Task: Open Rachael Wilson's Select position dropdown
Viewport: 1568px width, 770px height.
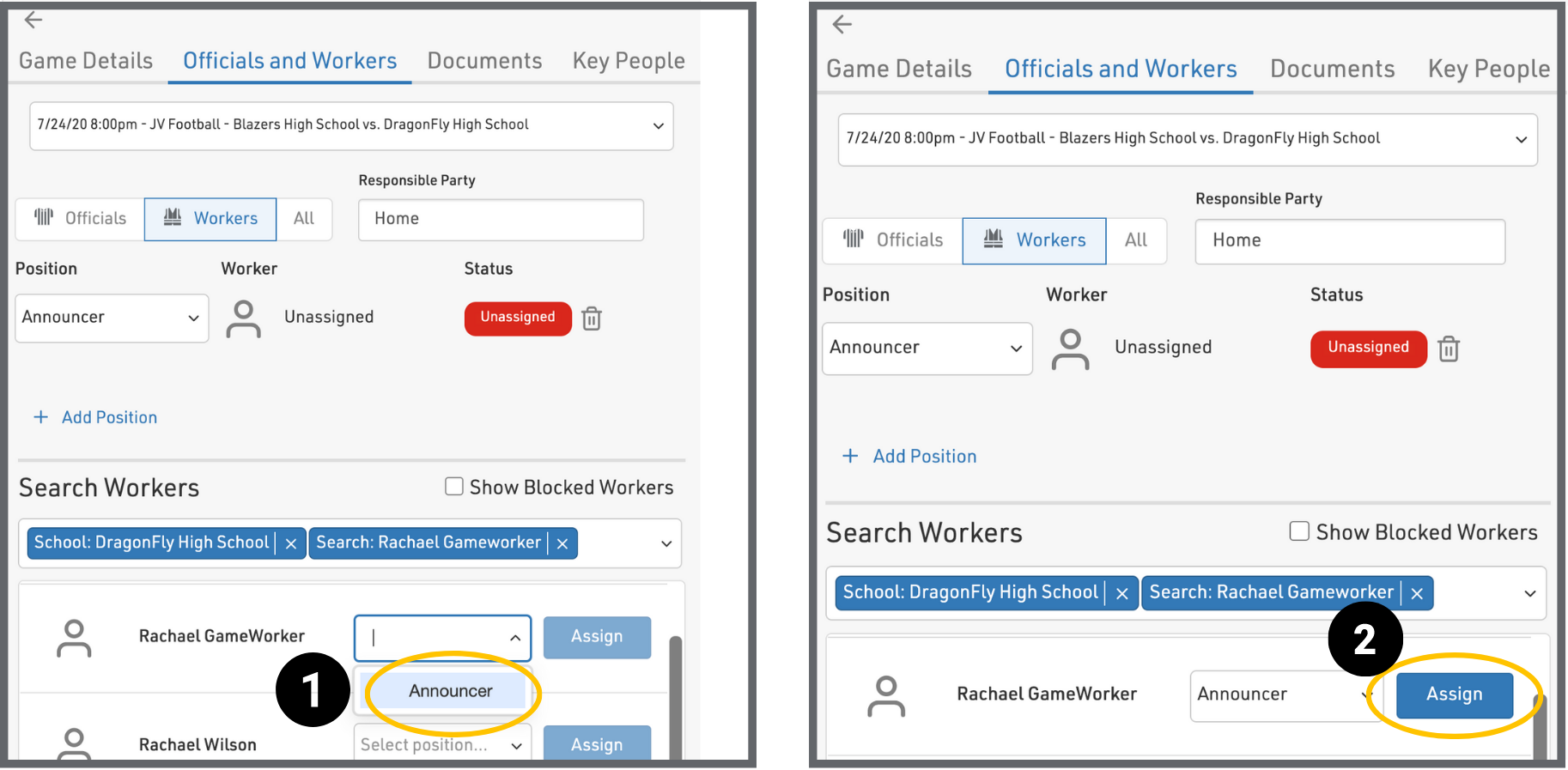Action: pos(441,744)
